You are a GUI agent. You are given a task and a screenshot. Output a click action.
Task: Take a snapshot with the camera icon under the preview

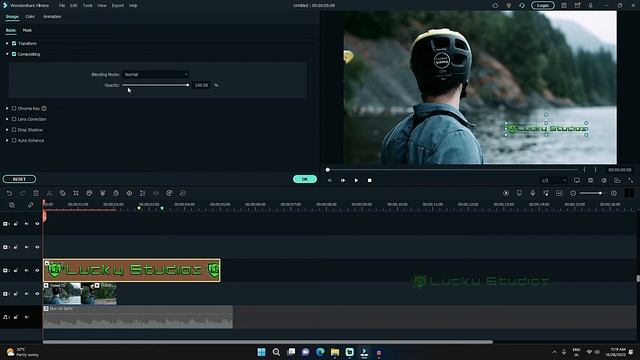coord(591,180)
